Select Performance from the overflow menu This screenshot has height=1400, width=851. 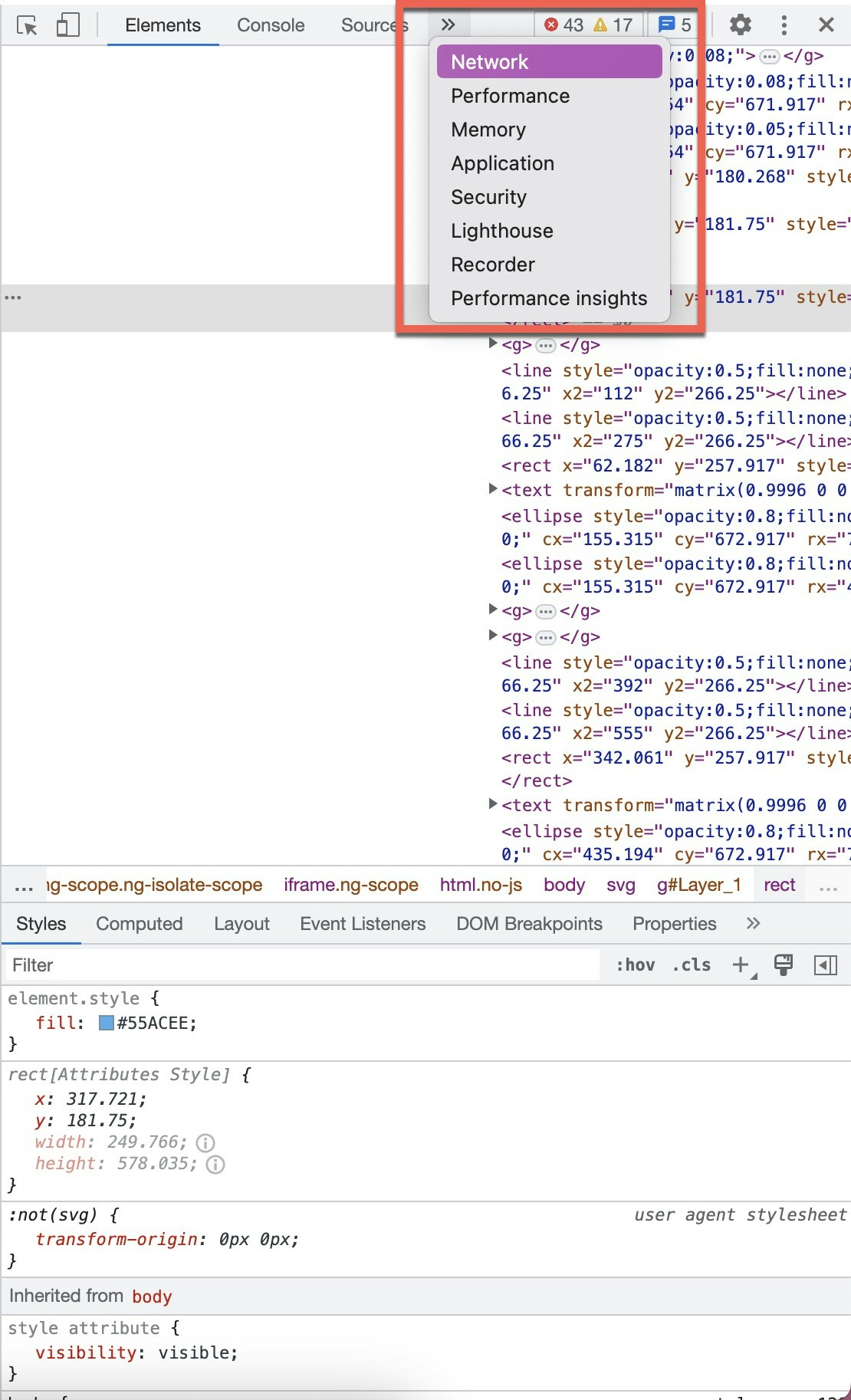pos(549,96)
